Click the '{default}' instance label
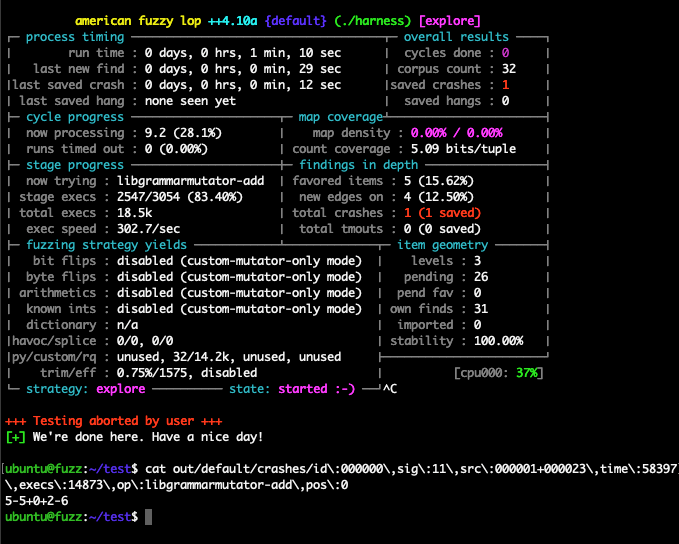Screen dimensions: 679x544 [x=295, y=21]
